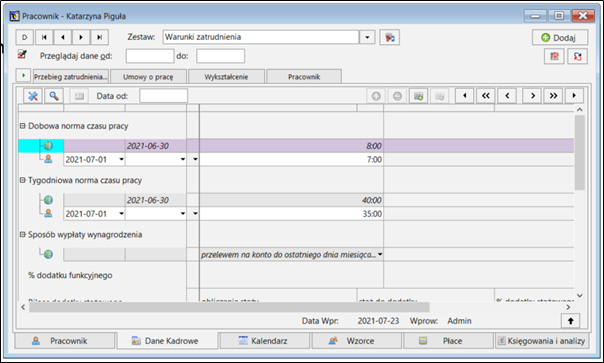Select person icon in Tygodniowa norma row
Image resolution: width=604 pixels, height=363 pixels.
coord(48,213)
